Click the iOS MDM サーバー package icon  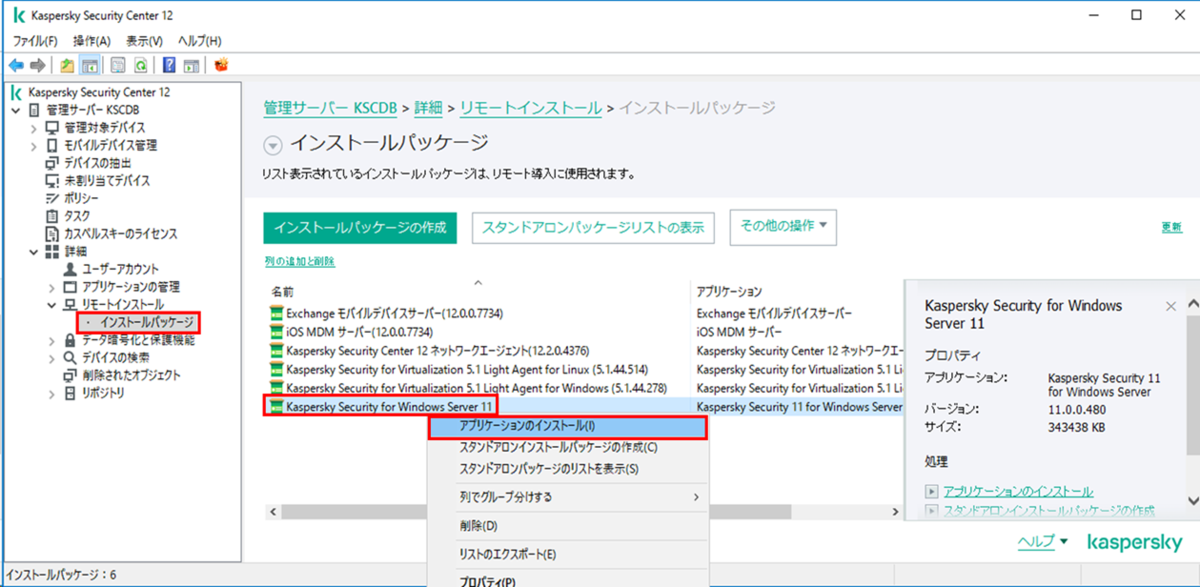(x=277, y=331)
